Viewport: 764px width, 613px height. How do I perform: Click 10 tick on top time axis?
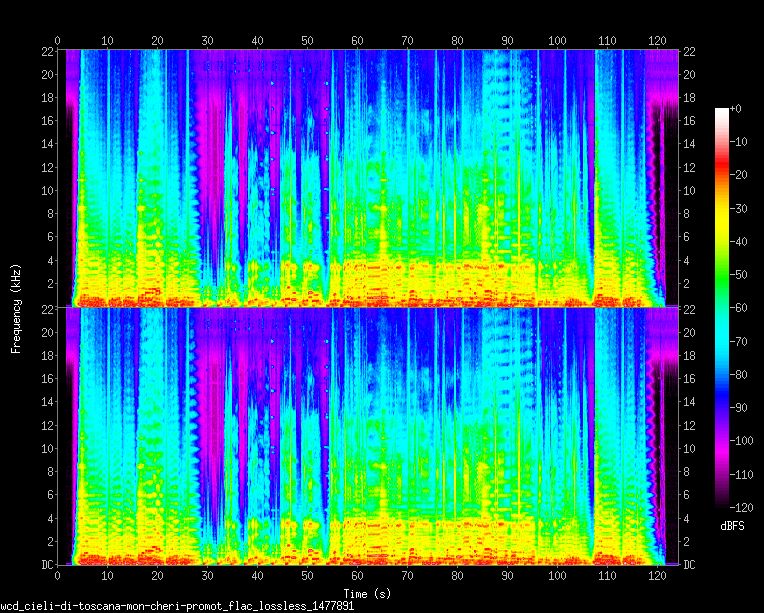pyautogui.click(x=108, y=40)
